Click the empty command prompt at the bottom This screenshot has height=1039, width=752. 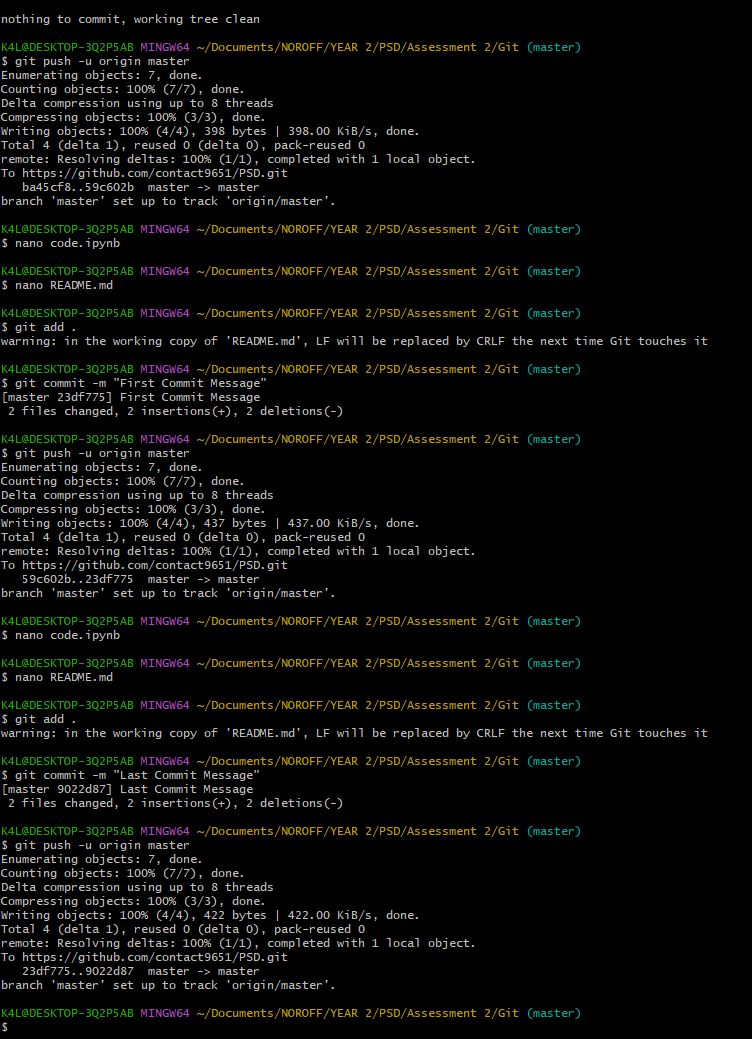(6, 1027)
